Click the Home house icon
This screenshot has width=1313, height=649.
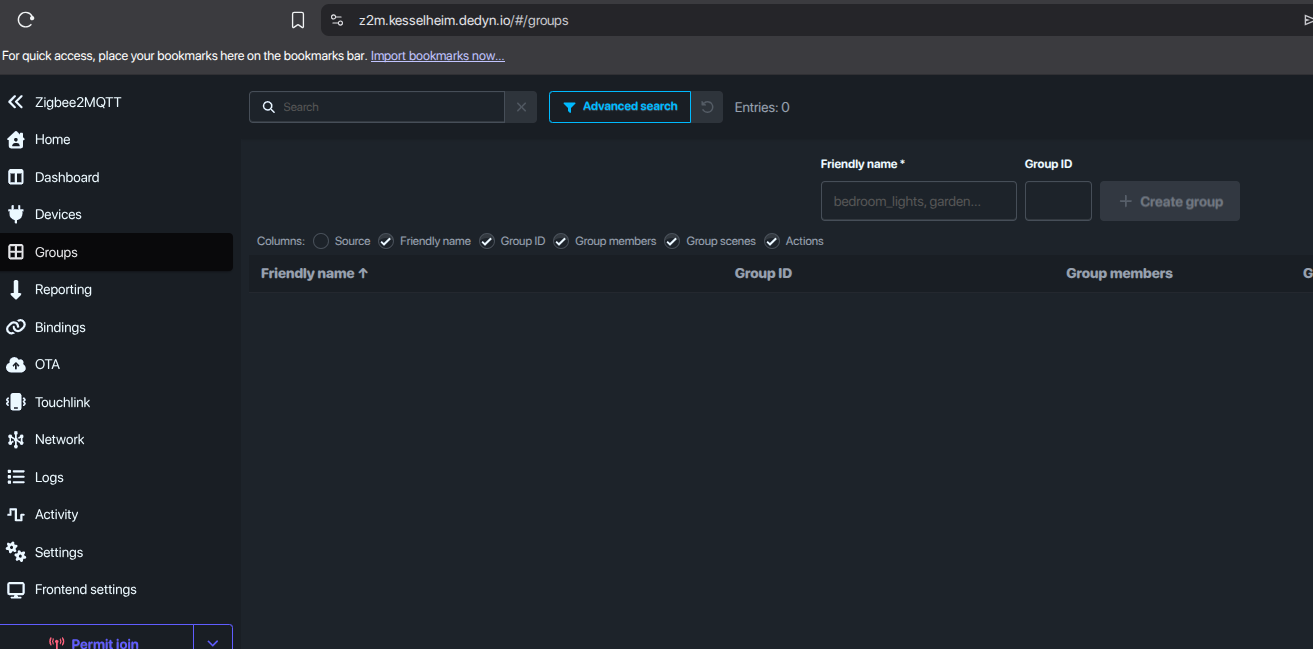15,140
